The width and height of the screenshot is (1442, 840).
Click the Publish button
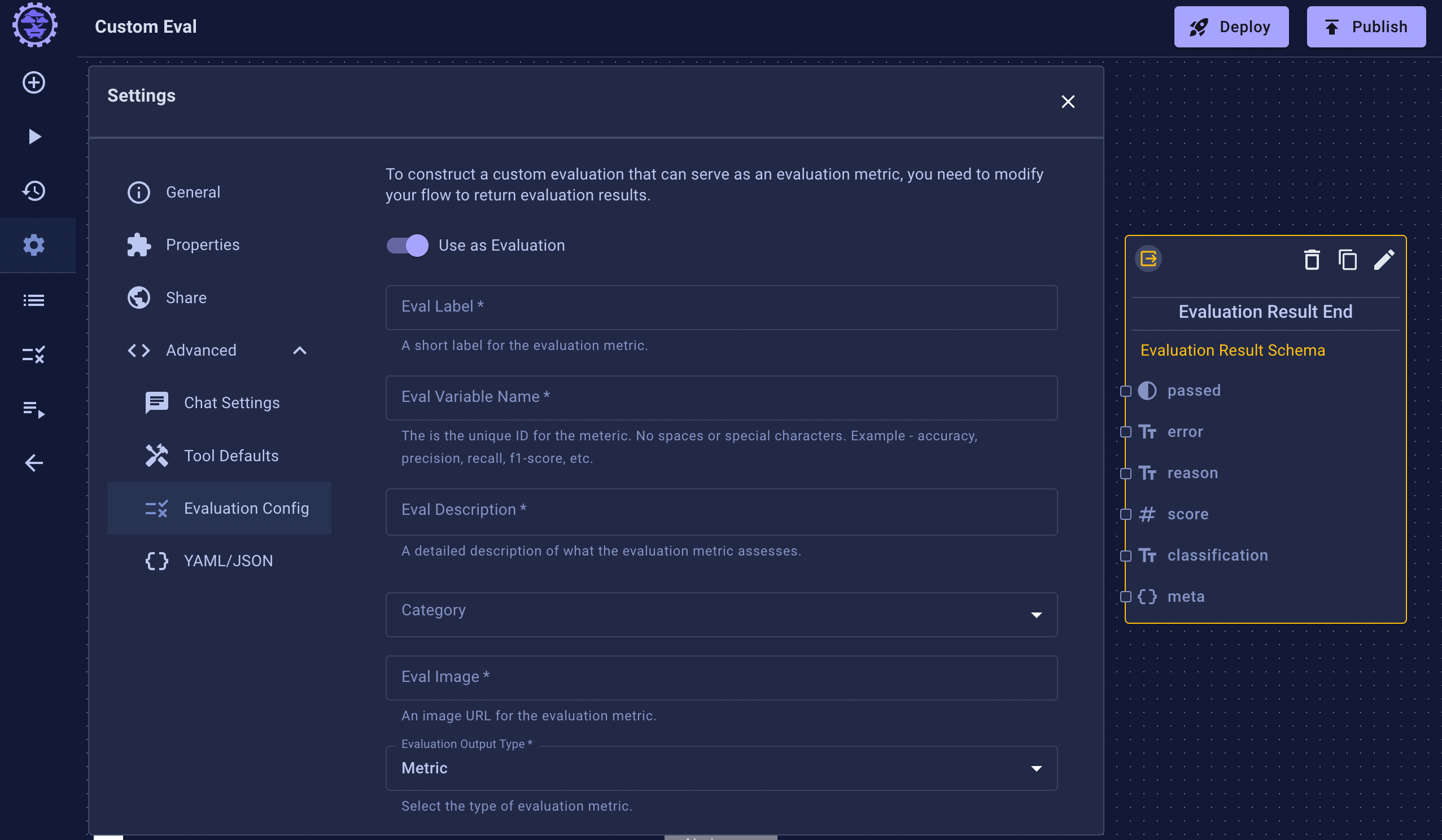click(1366, 27)
